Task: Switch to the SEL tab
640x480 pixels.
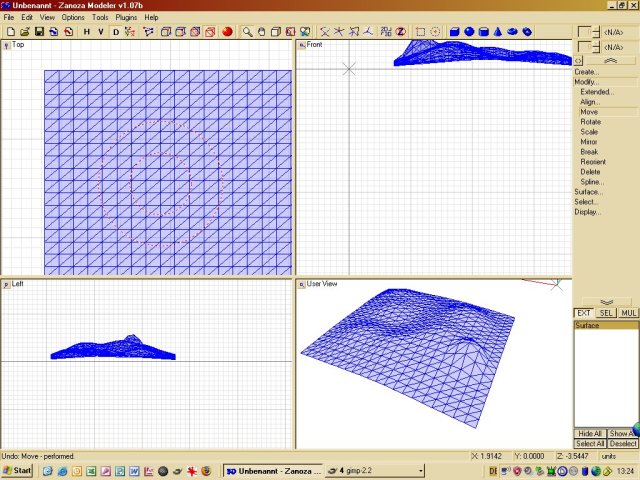Action: pos(606,313)
